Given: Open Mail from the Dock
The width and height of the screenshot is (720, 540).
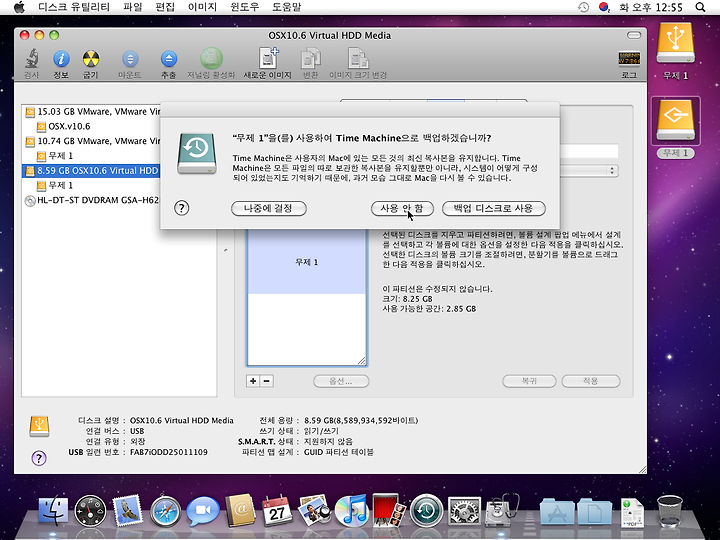Looking at the screenshot, I should tap(127, 510).
